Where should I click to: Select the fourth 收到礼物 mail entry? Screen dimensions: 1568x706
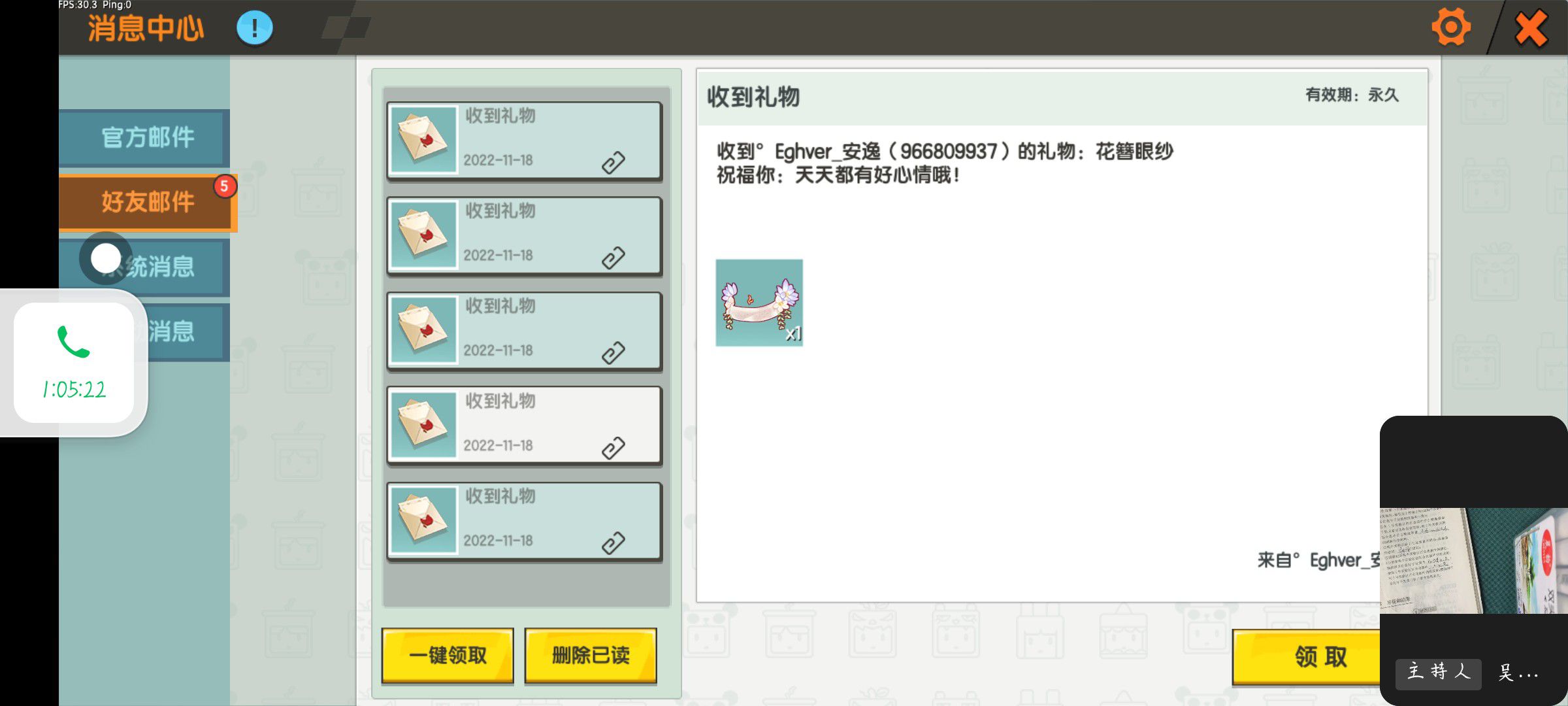pos(525,426)
